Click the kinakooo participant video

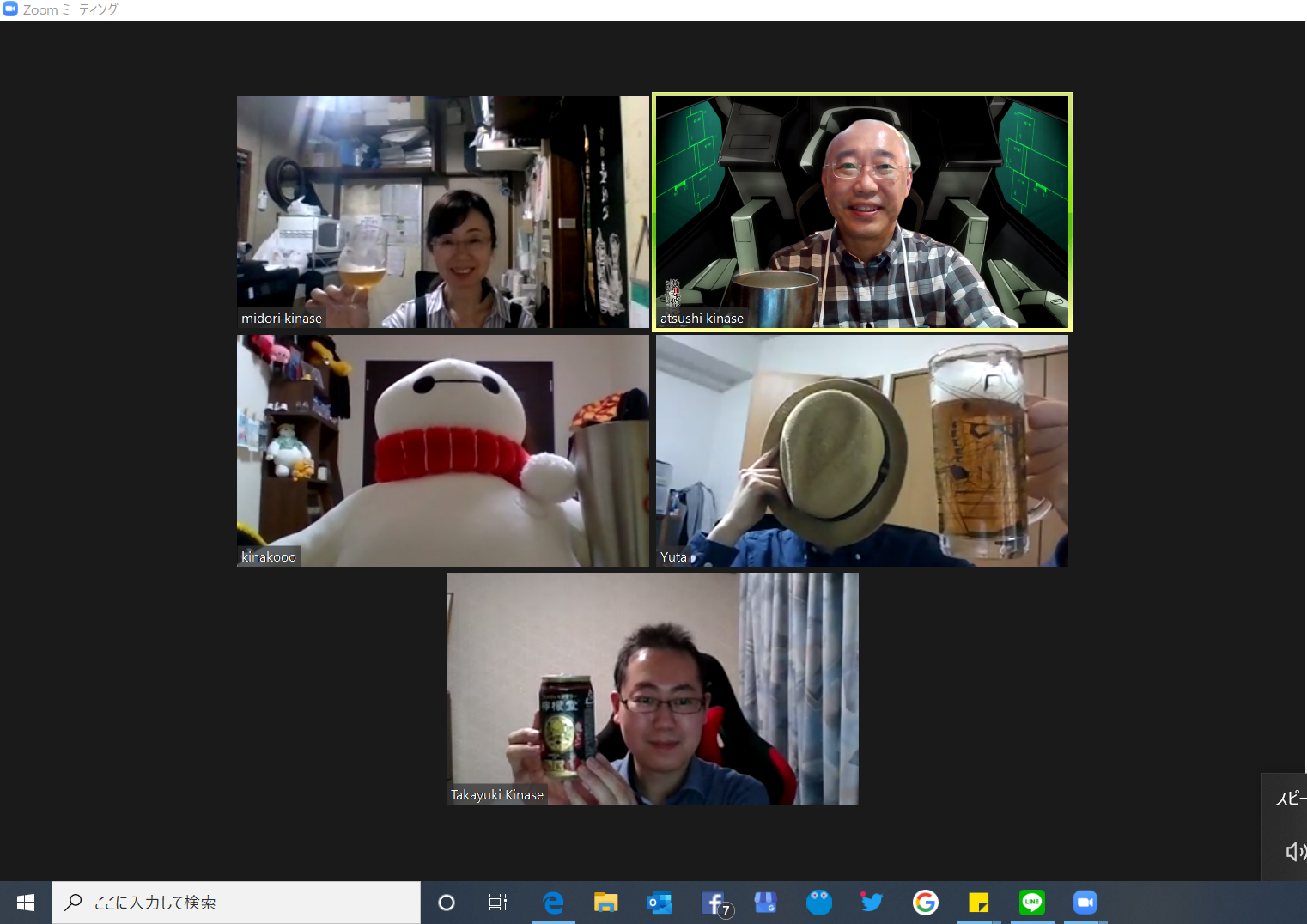point(442,450)
